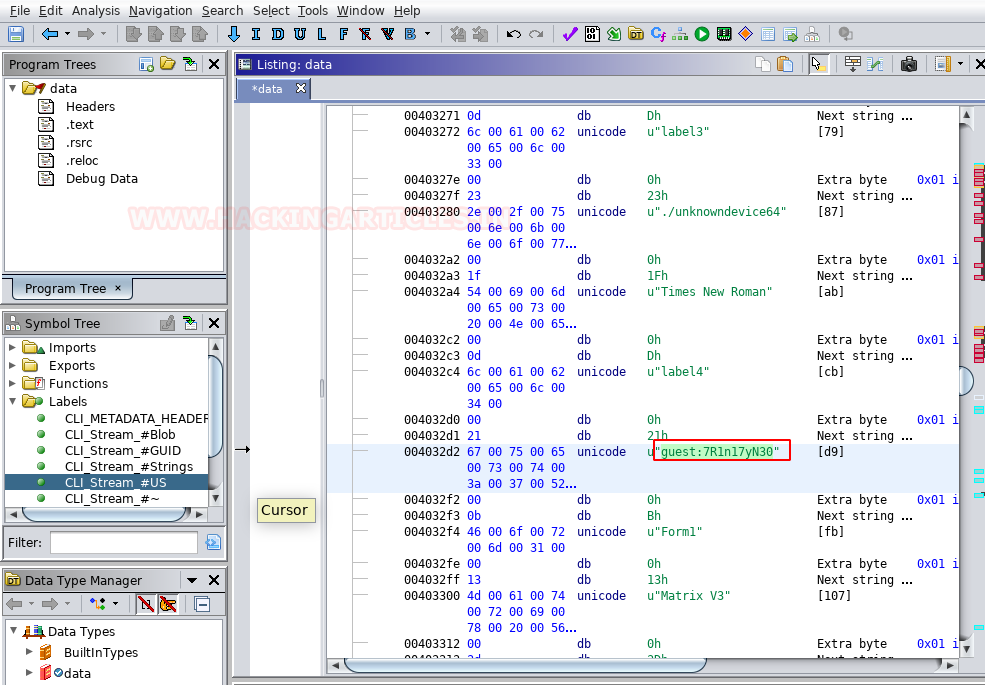Click the 'L' next label icon

click(x=322, y=34)
